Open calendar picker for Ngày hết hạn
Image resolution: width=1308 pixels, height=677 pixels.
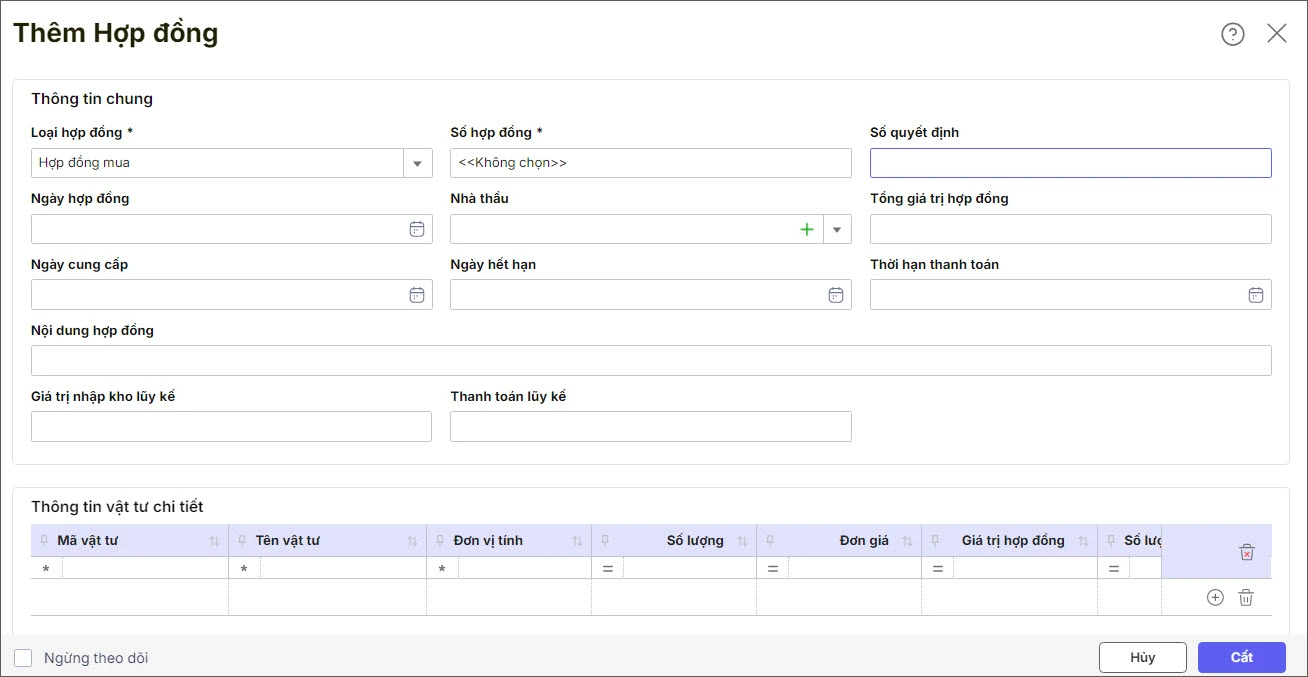(836, 295)
